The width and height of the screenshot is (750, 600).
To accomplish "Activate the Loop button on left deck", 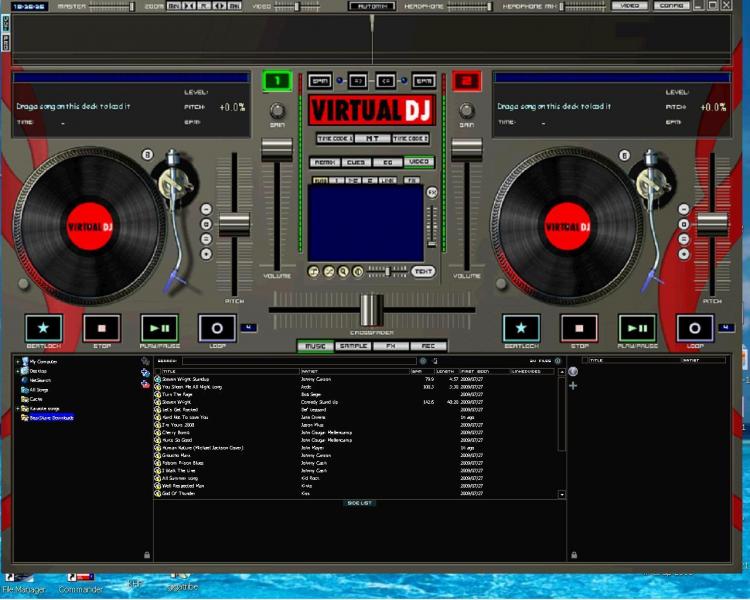I will tap(217, 328).
